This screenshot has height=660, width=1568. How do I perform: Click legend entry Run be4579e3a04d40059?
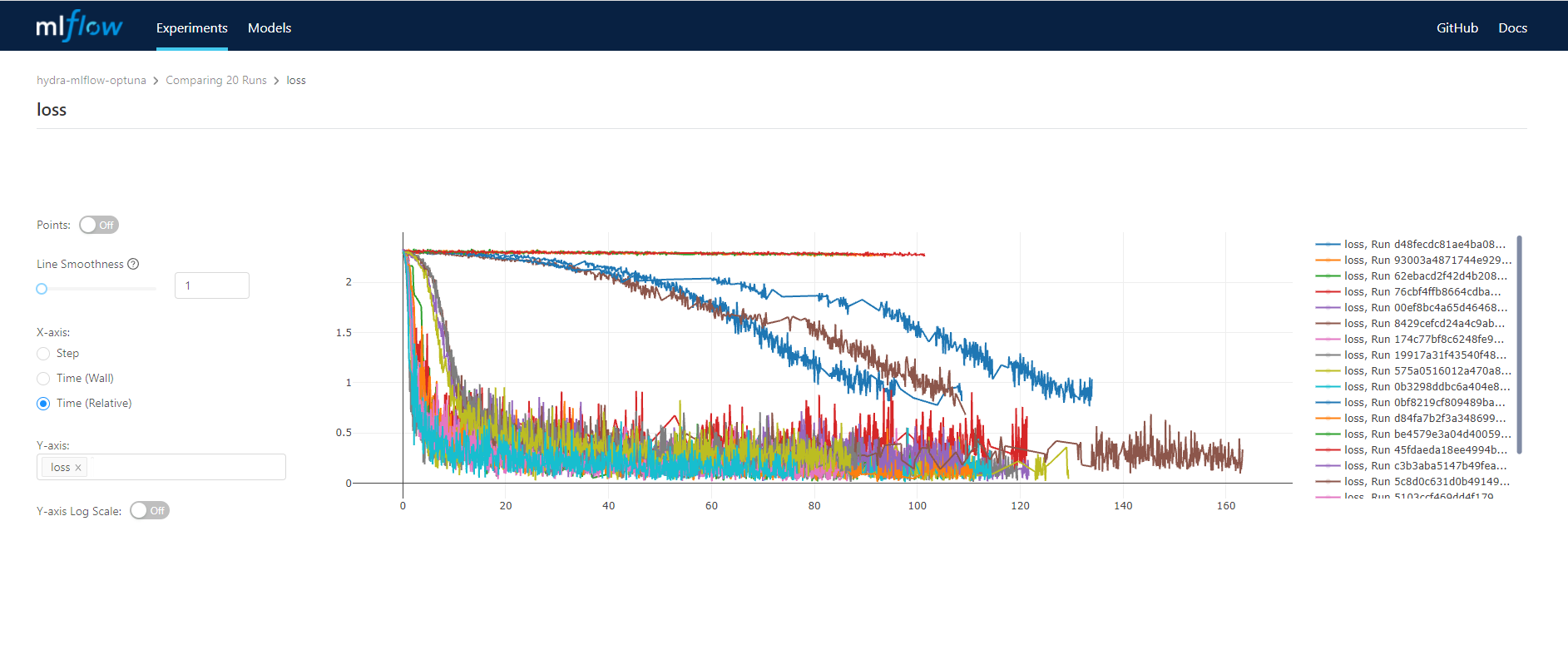1413,434
